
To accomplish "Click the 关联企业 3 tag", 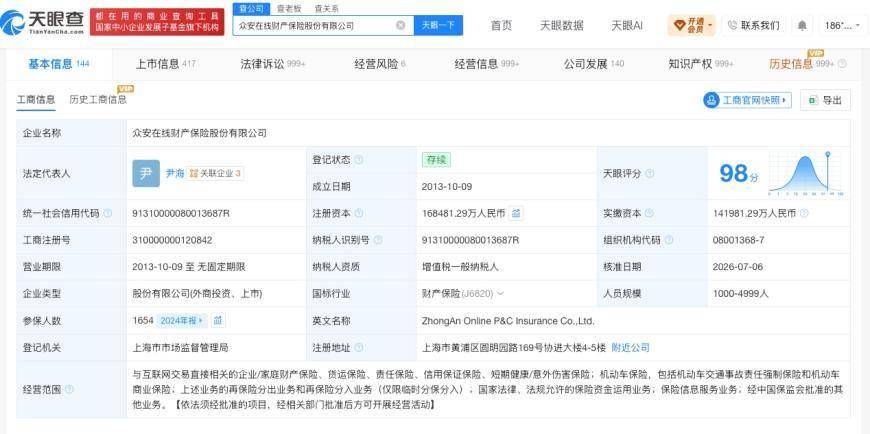I will click(x=215, y=174).
